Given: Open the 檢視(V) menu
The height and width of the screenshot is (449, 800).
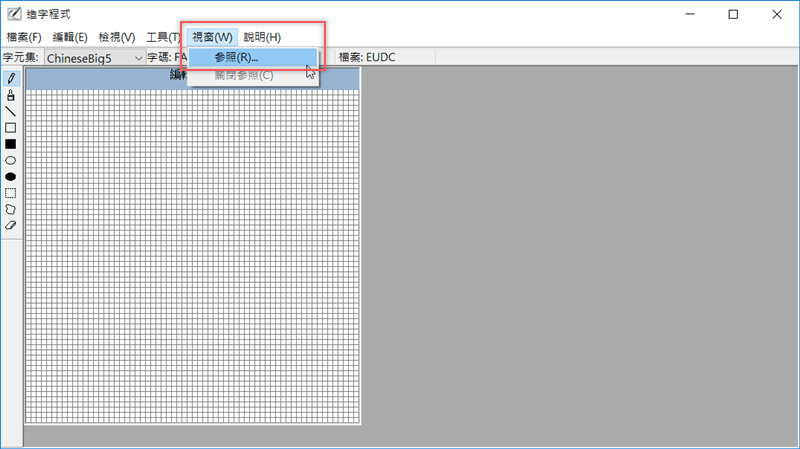Looking at the screenshot, I should coord(116,37).
